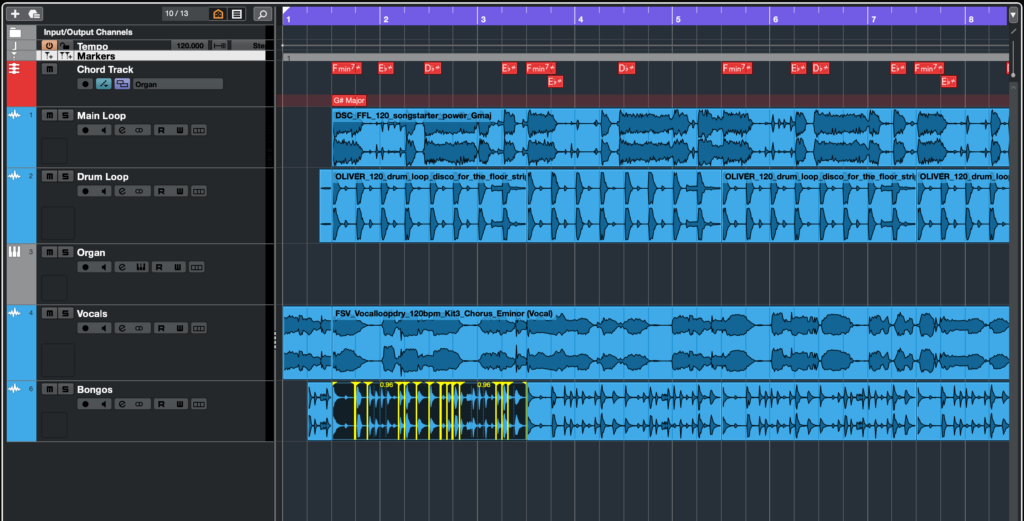Click the Vocals track waveform type icon

click(x=14, y=314)
